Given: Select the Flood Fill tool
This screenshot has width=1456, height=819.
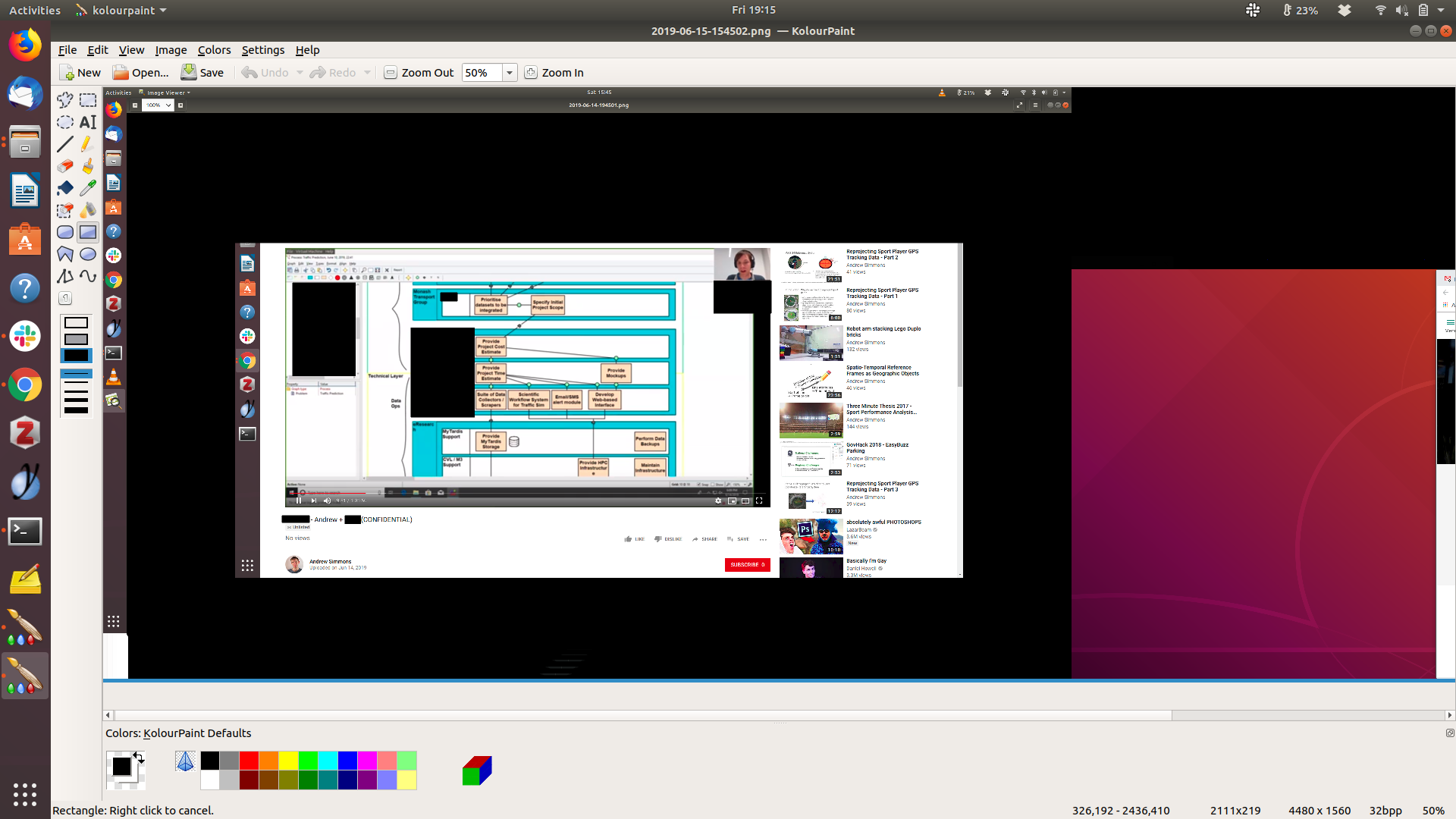Looking at the screenshot, I should coord(65,188).
